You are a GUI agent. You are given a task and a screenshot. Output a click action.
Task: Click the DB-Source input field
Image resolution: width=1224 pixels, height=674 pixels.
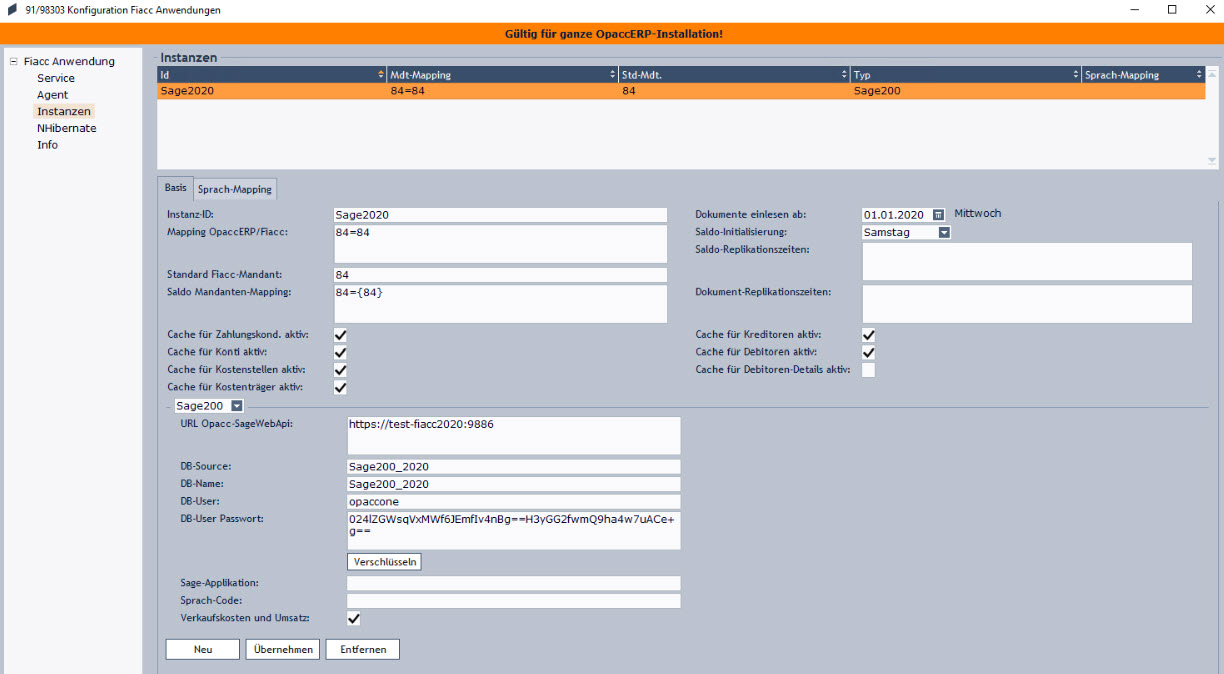514,467
